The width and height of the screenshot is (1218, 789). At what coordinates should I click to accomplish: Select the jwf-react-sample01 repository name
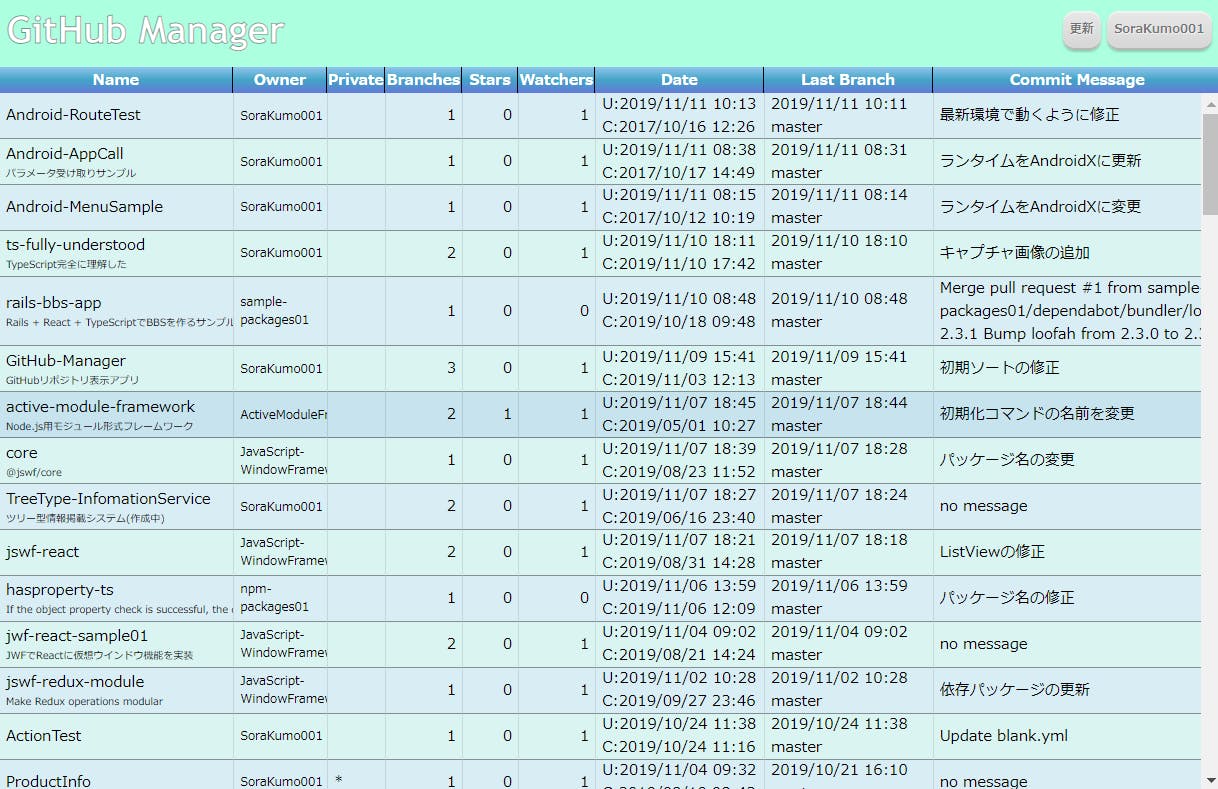point(77,636)
